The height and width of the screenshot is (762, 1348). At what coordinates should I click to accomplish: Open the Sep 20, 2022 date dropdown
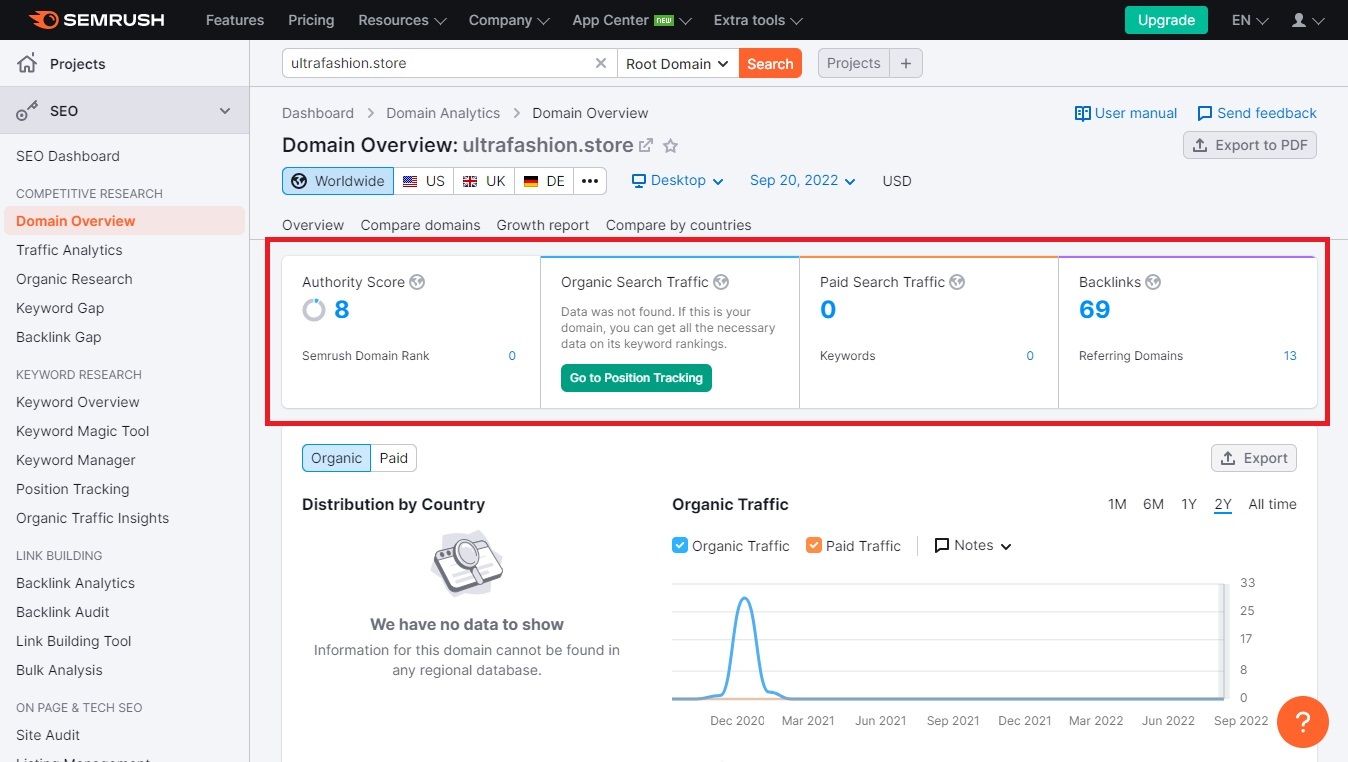click(x=803, y=181)
